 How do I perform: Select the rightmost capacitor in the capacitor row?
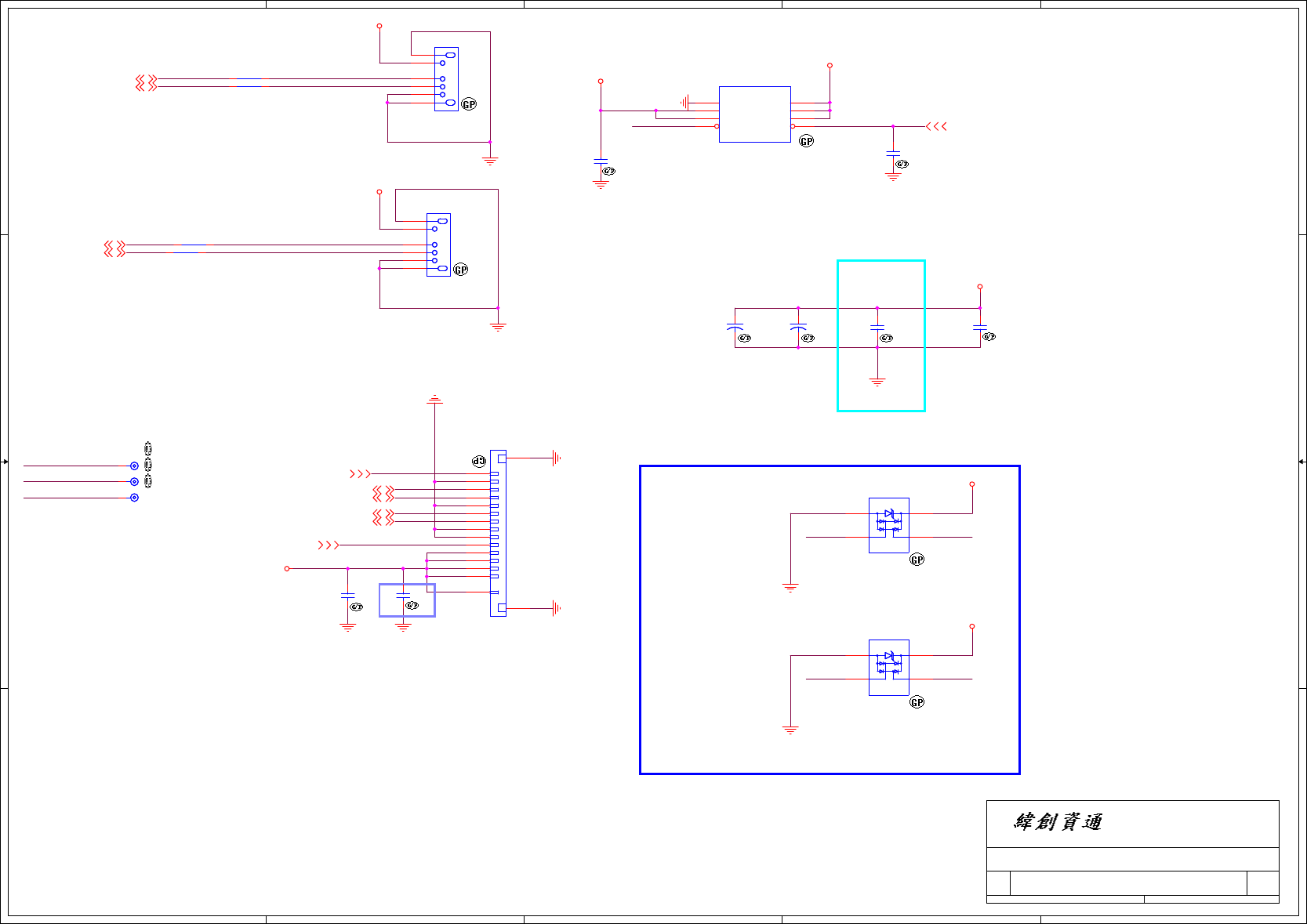980,328
